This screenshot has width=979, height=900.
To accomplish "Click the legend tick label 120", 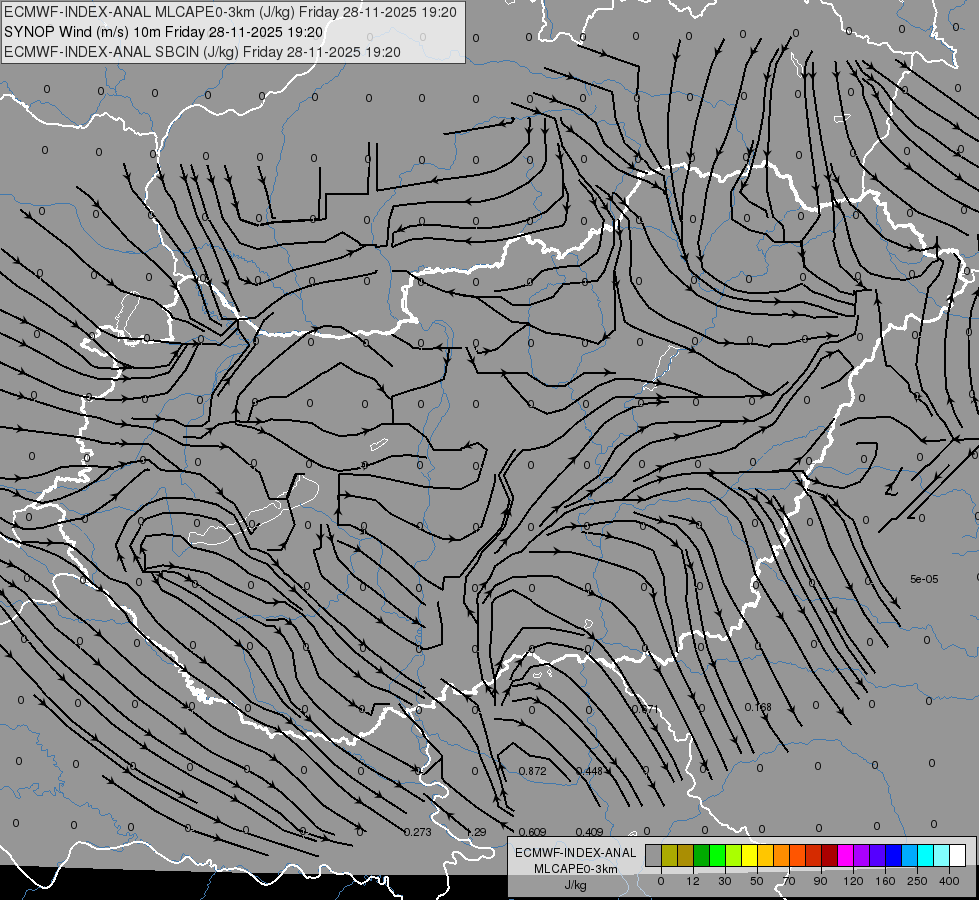I will pos(853,881).
